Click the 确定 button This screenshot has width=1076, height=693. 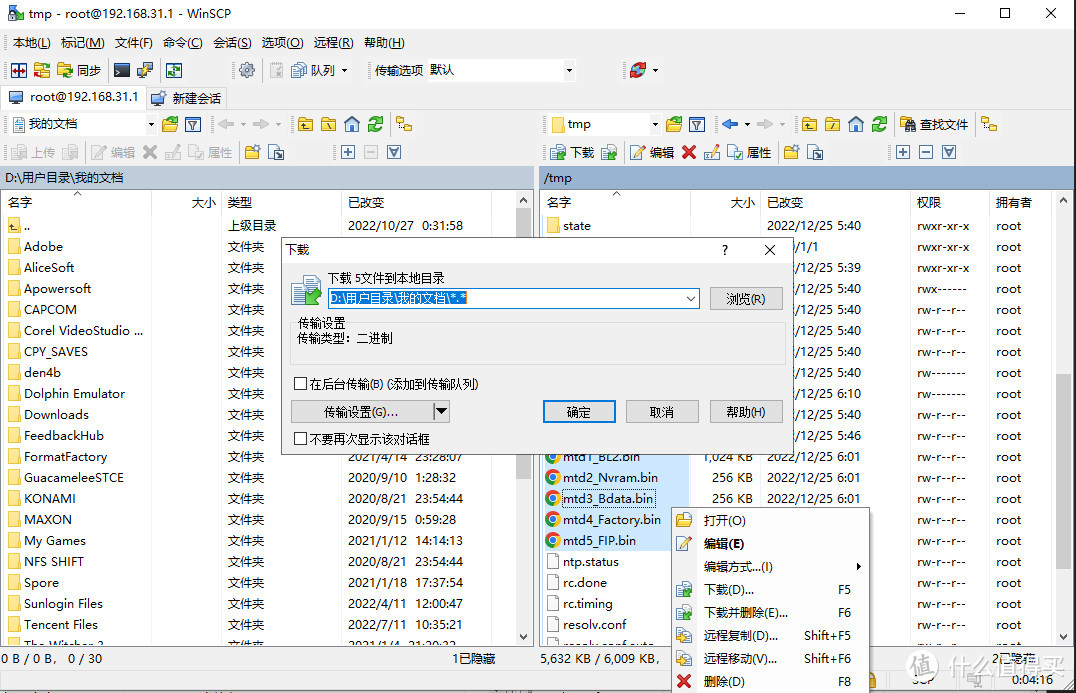coord(578,412)
